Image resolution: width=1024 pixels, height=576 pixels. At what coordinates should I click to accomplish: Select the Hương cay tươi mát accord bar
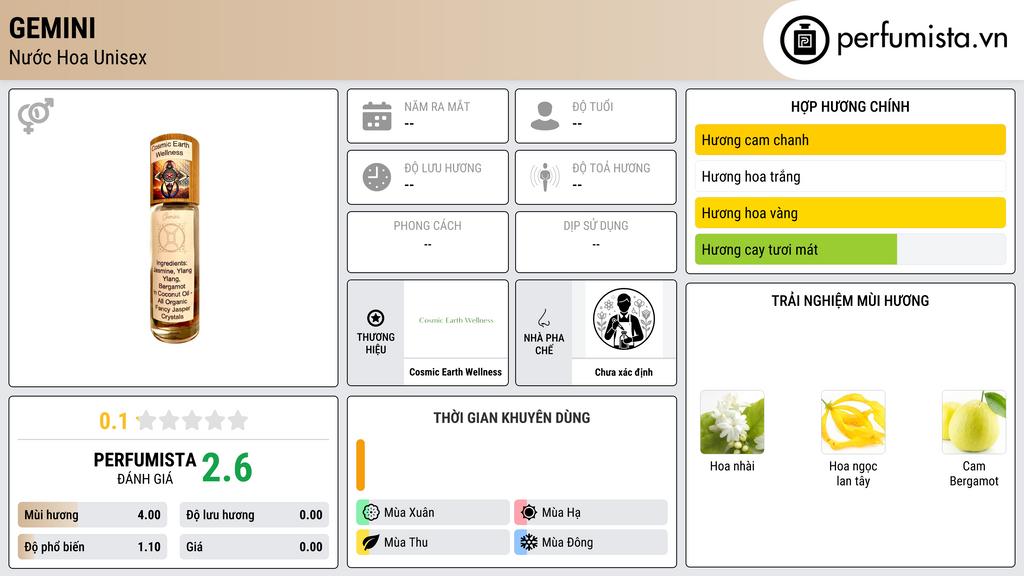point(850,249)
